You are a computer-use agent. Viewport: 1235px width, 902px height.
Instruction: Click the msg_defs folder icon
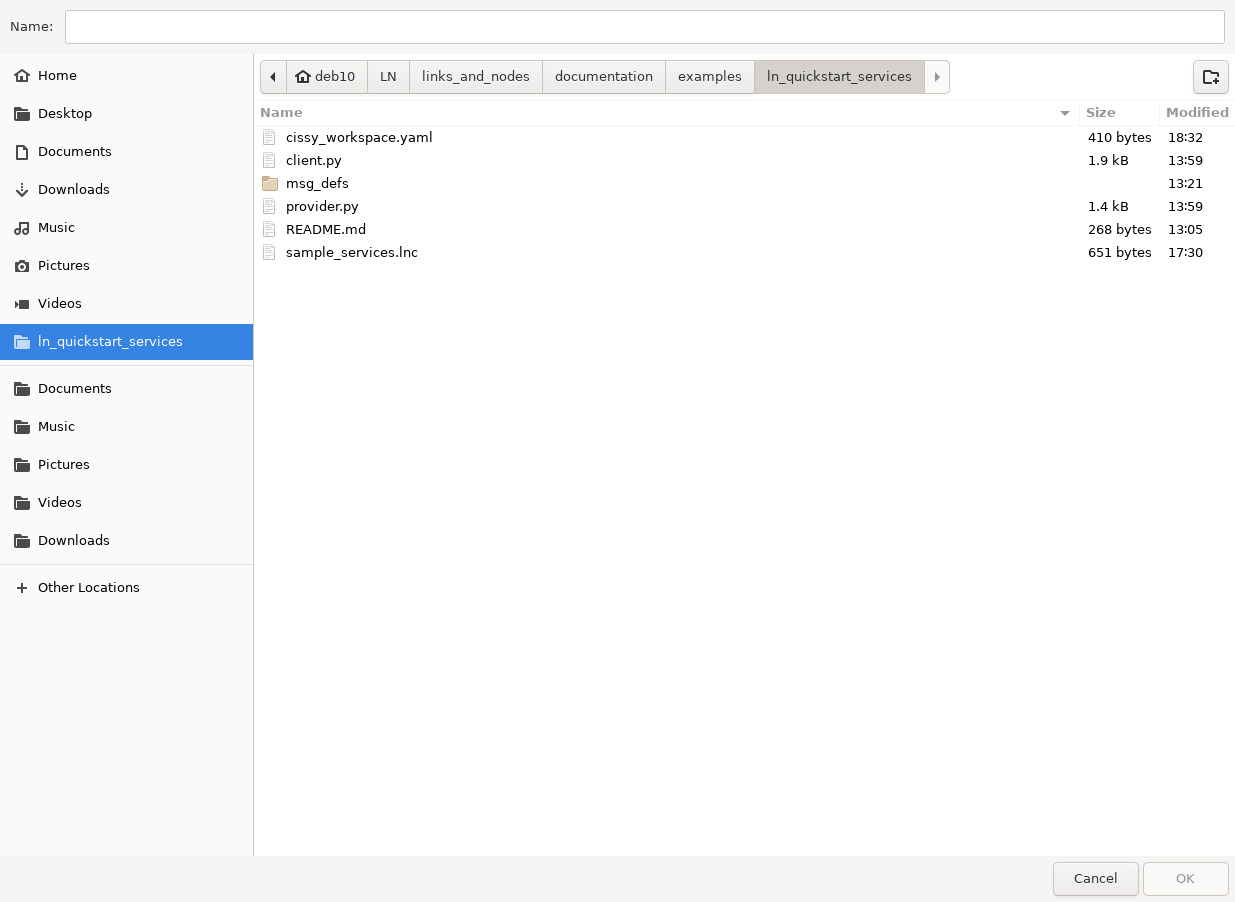pyautogui.click(x=269, y=183)
